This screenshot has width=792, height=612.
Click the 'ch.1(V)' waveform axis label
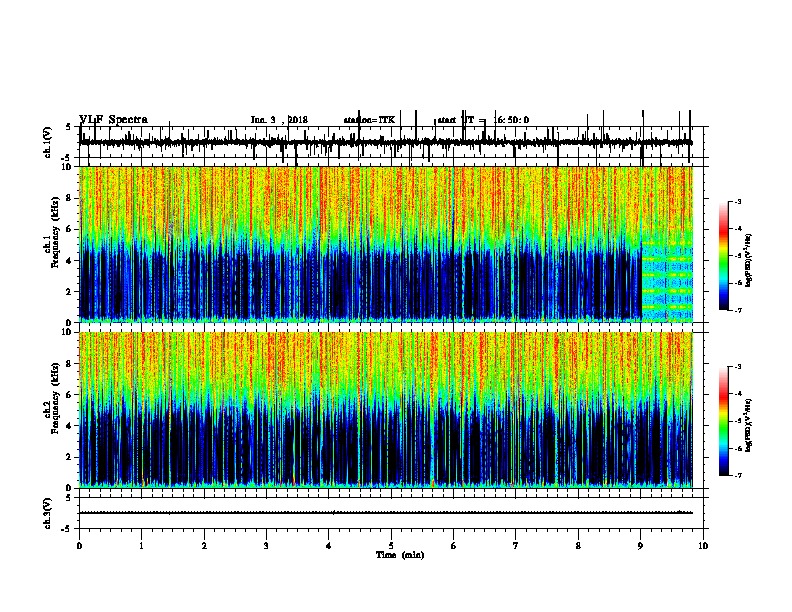click(x=48, y=142)
